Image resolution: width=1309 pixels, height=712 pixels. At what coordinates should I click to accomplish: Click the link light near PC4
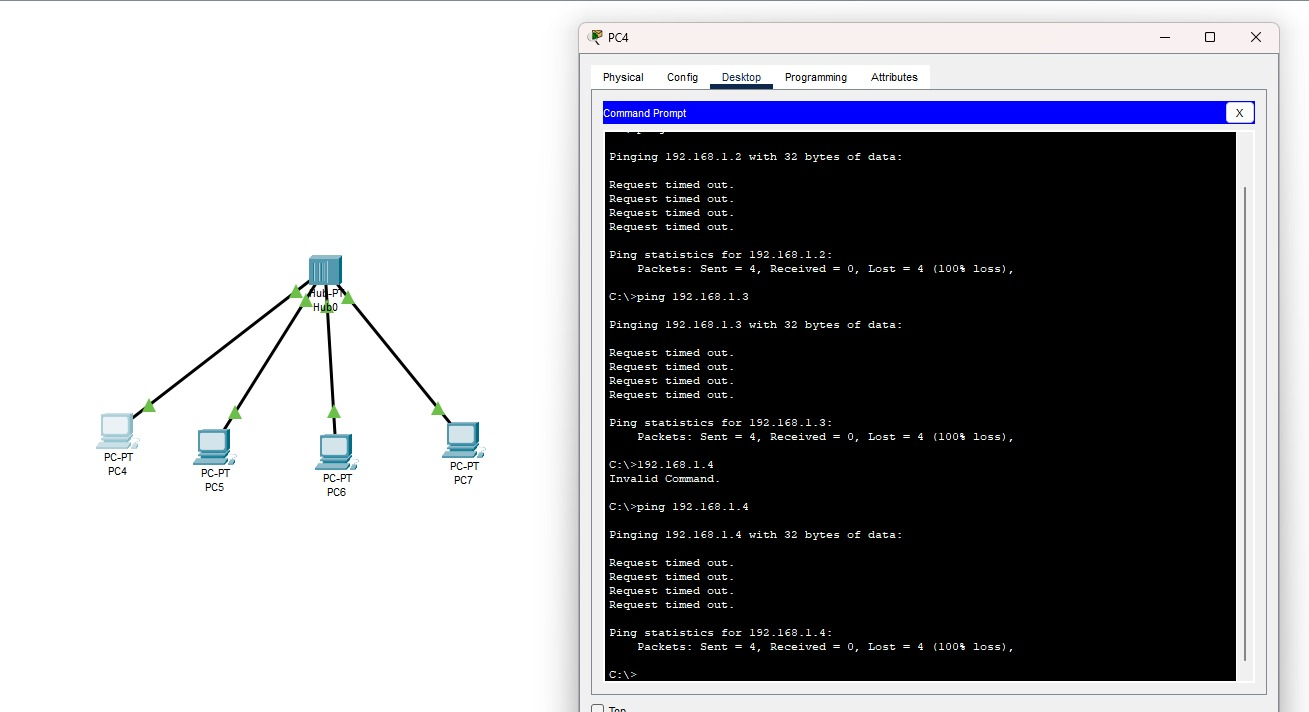click(x=149, y=405)
